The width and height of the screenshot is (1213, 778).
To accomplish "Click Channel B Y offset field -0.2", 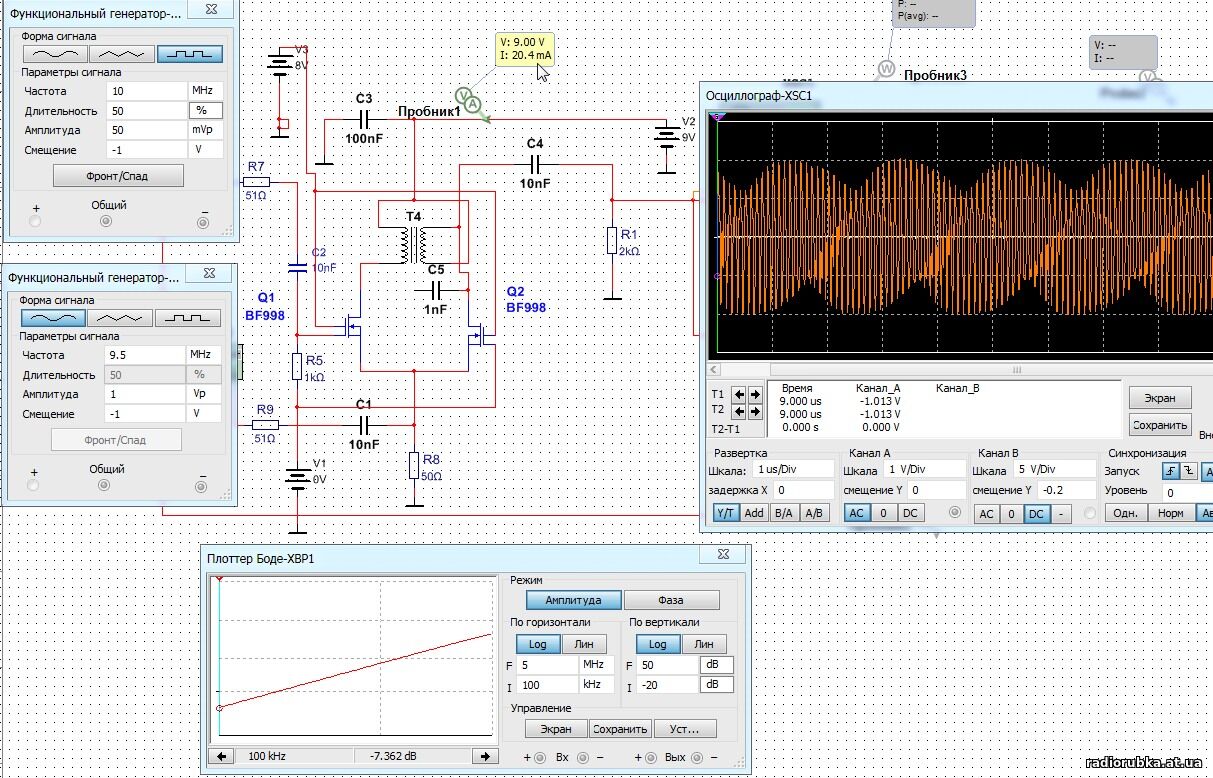I will click(x=1065, y=490).
